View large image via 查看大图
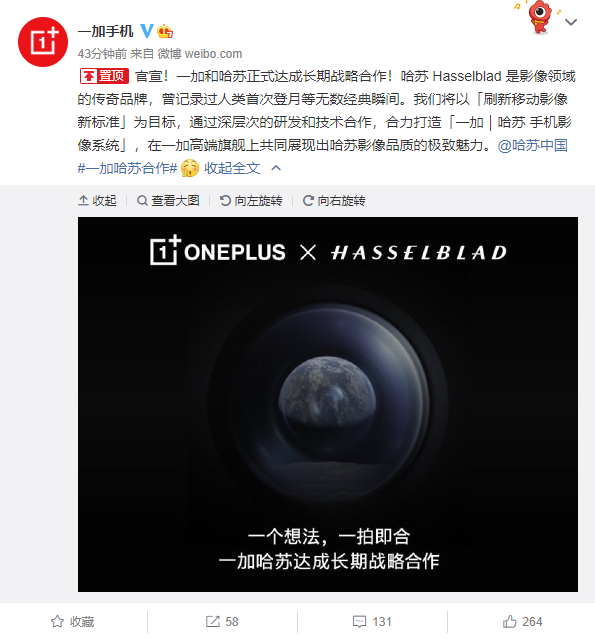The width and height of the screenshot is (595, 639). pos(168,201)
